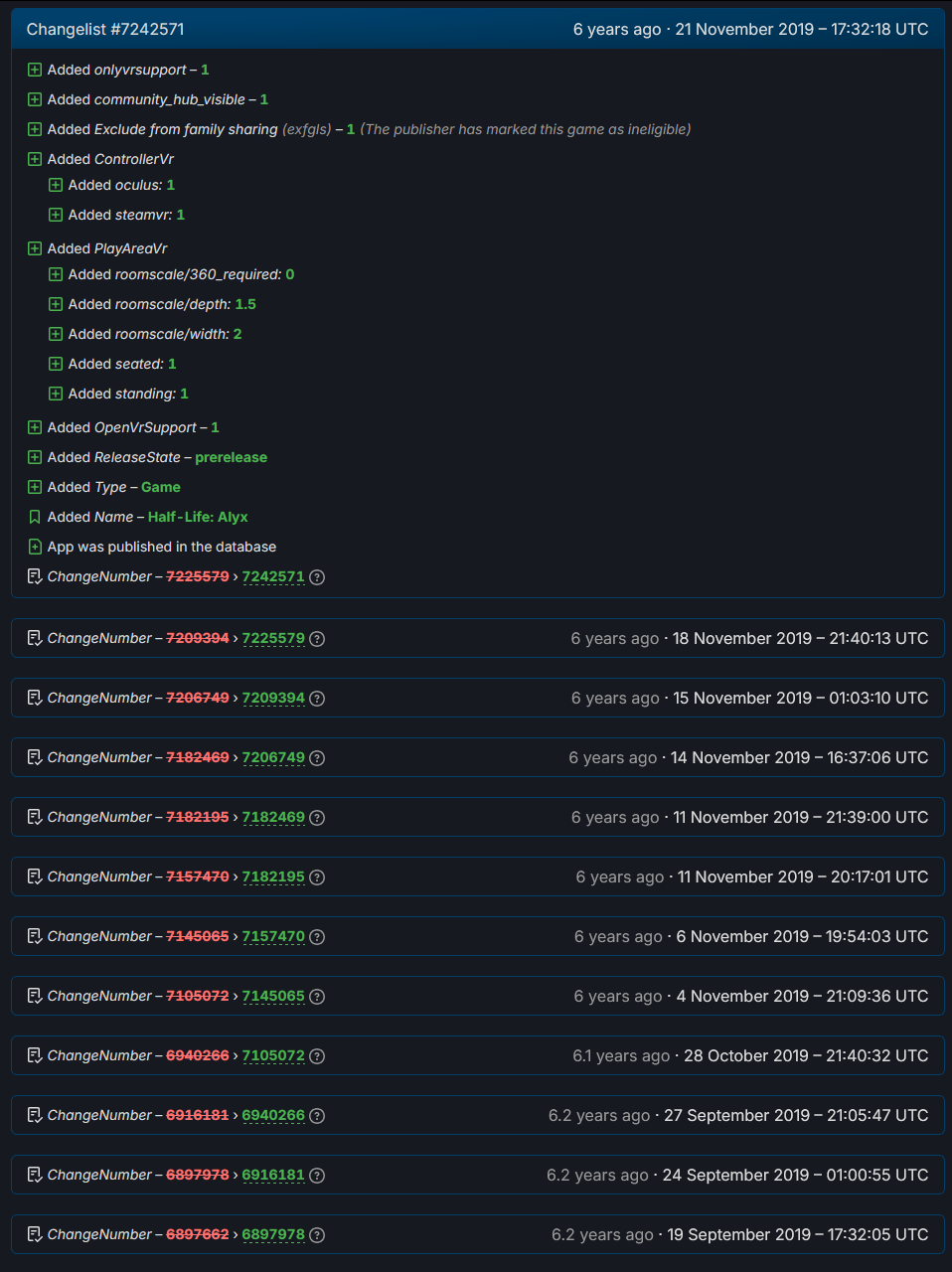The height and width of the screenshot is (1272, 952).
Task: Click plus icon beside Added standing
Action: pos(56,394)
